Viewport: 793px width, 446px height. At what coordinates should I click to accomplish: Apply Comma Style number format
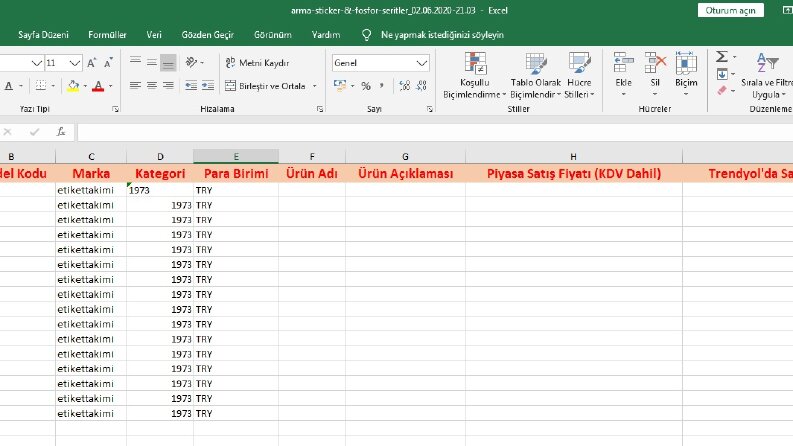coord(382,85)
